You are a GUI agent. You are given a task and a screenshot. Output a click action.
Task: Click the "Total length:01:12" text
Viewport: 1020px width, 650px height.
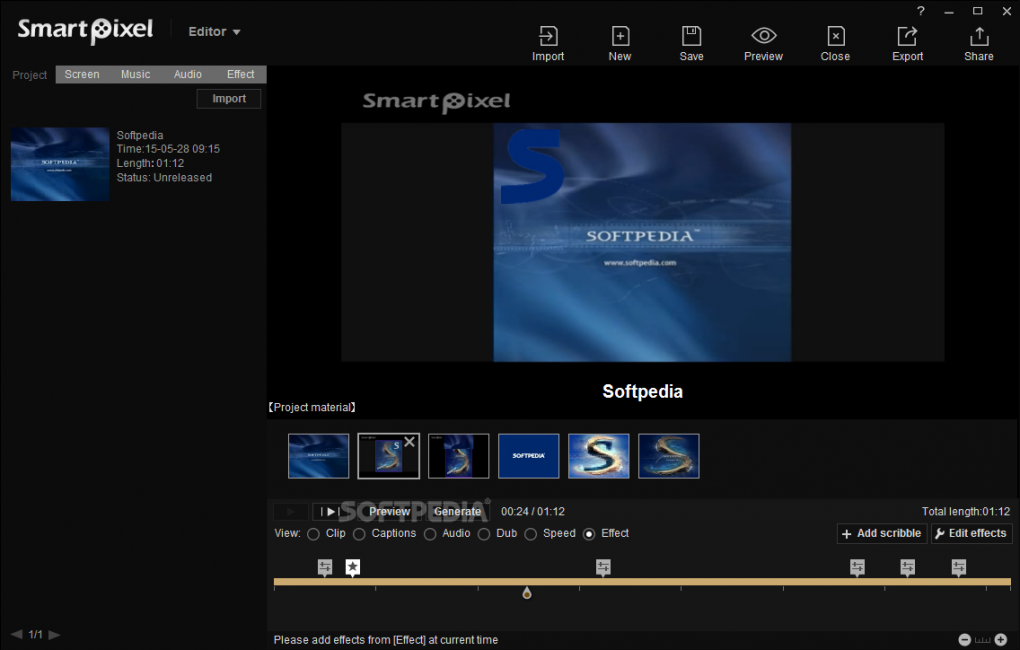[966, 512]
